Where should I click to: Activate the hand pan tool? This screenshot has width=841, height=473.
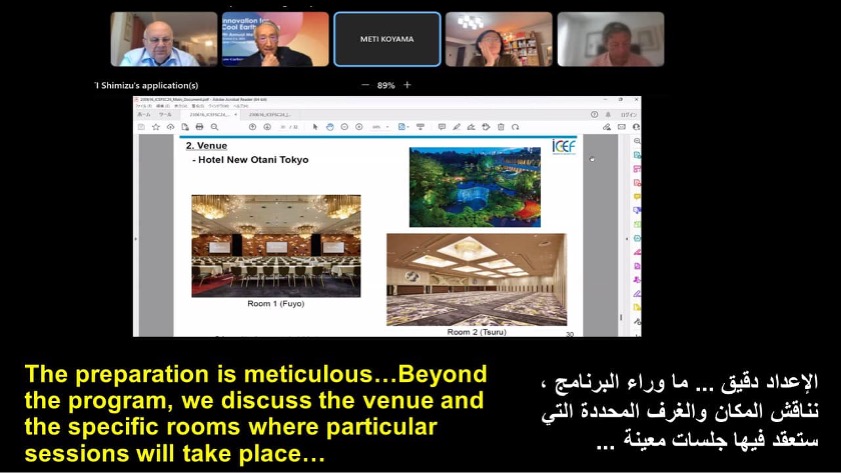[x=330, y=127]
